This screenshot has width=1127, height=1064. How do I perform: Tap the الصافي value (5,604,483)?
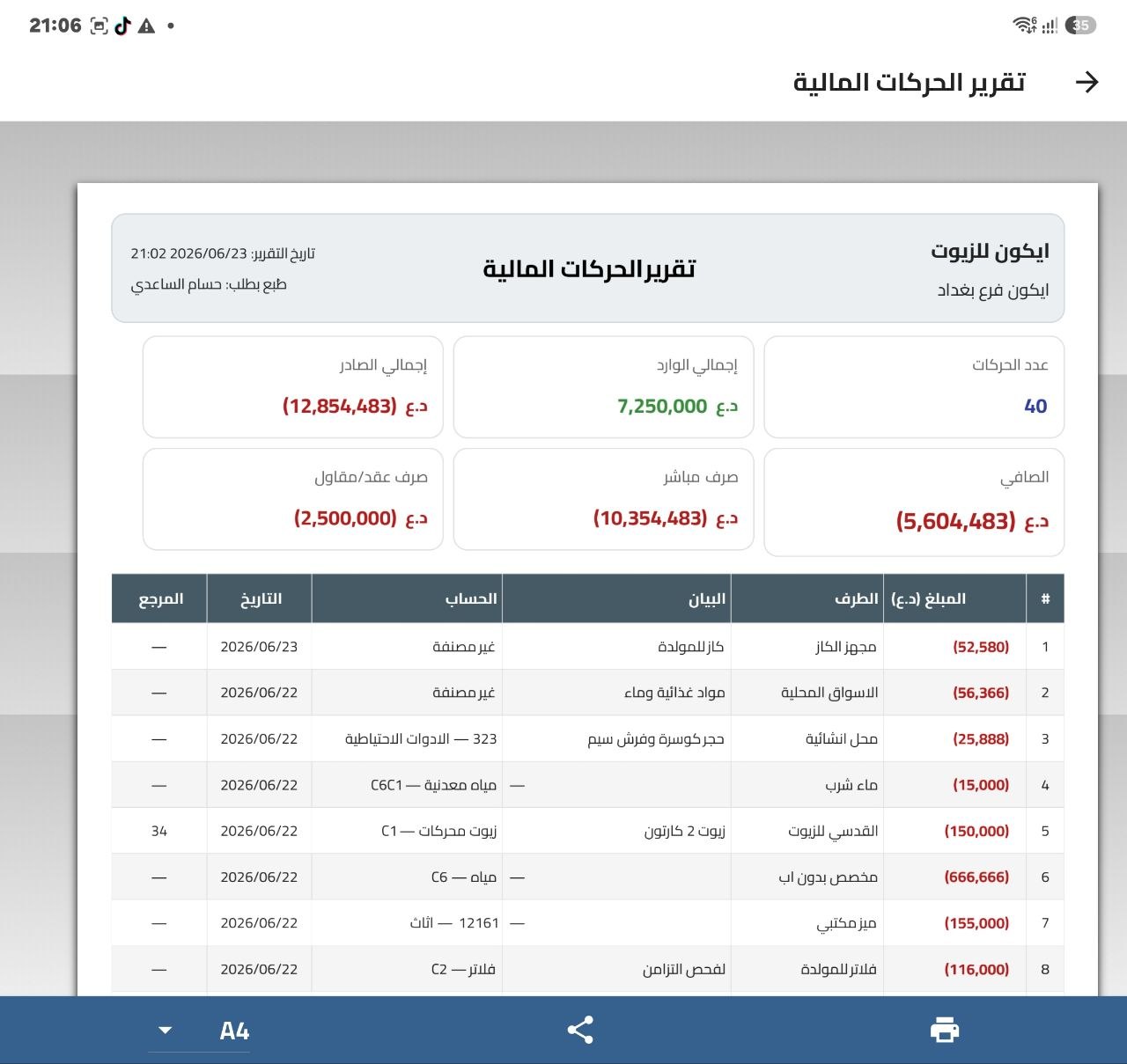(x=972, y=521)
